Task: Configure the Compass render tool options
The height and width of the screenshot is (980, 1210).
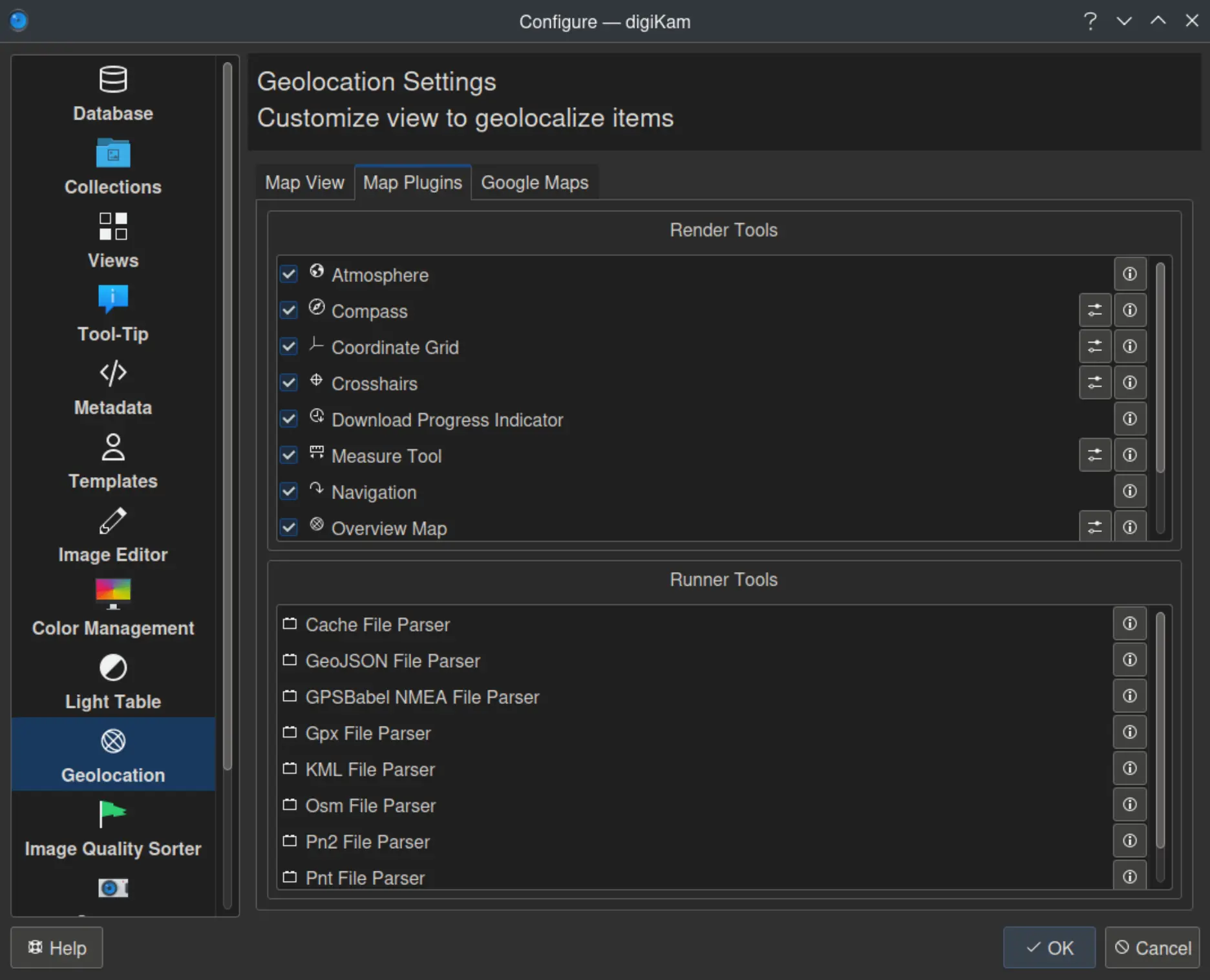Action: [1094, 310]
